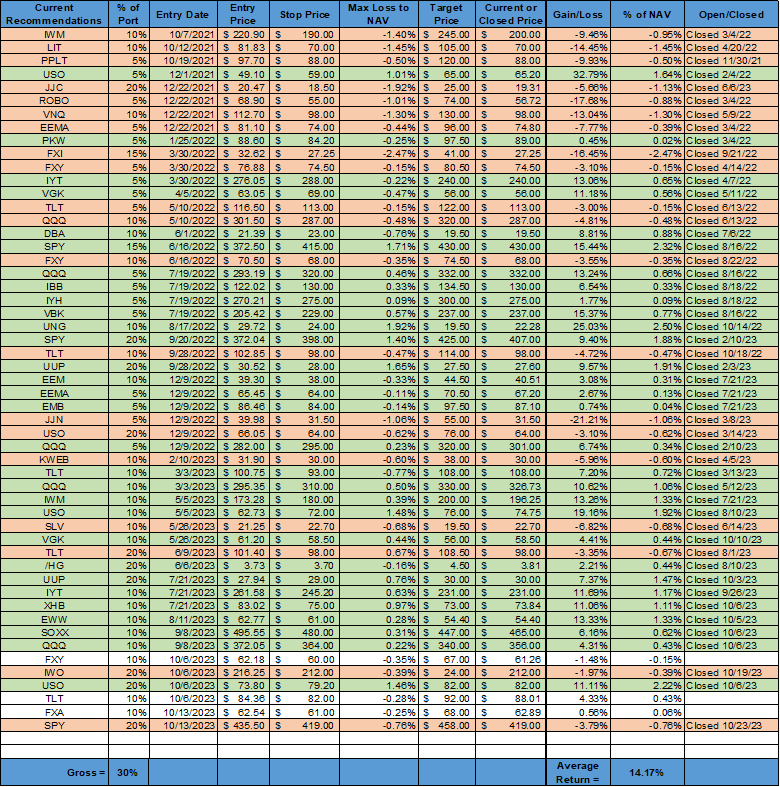The height and width of the screenshot is (787, 780).
Task: Click the Max Loss to NAV header
Action: point(378,14)
